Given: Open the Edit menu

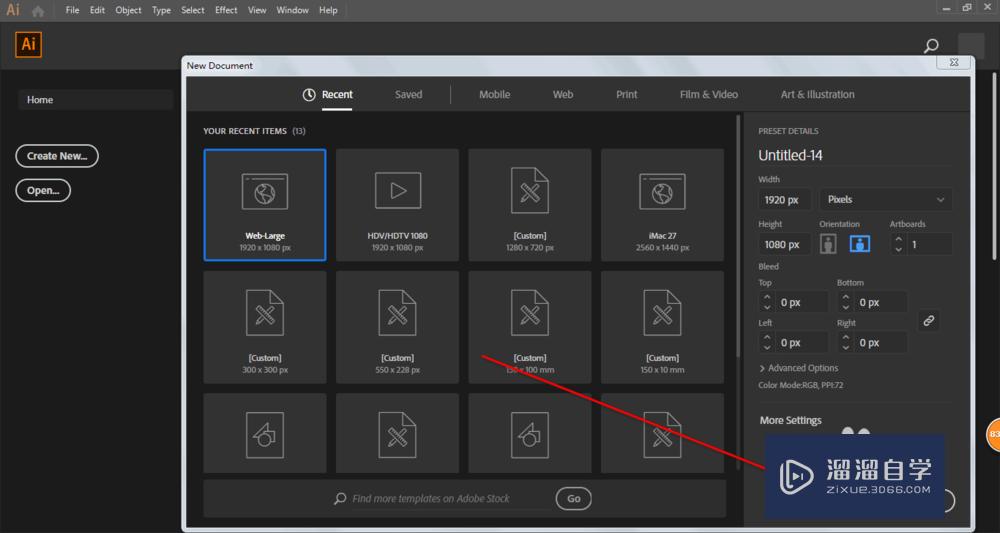Looking at the screenshot, I should click(x=97, y=10).
